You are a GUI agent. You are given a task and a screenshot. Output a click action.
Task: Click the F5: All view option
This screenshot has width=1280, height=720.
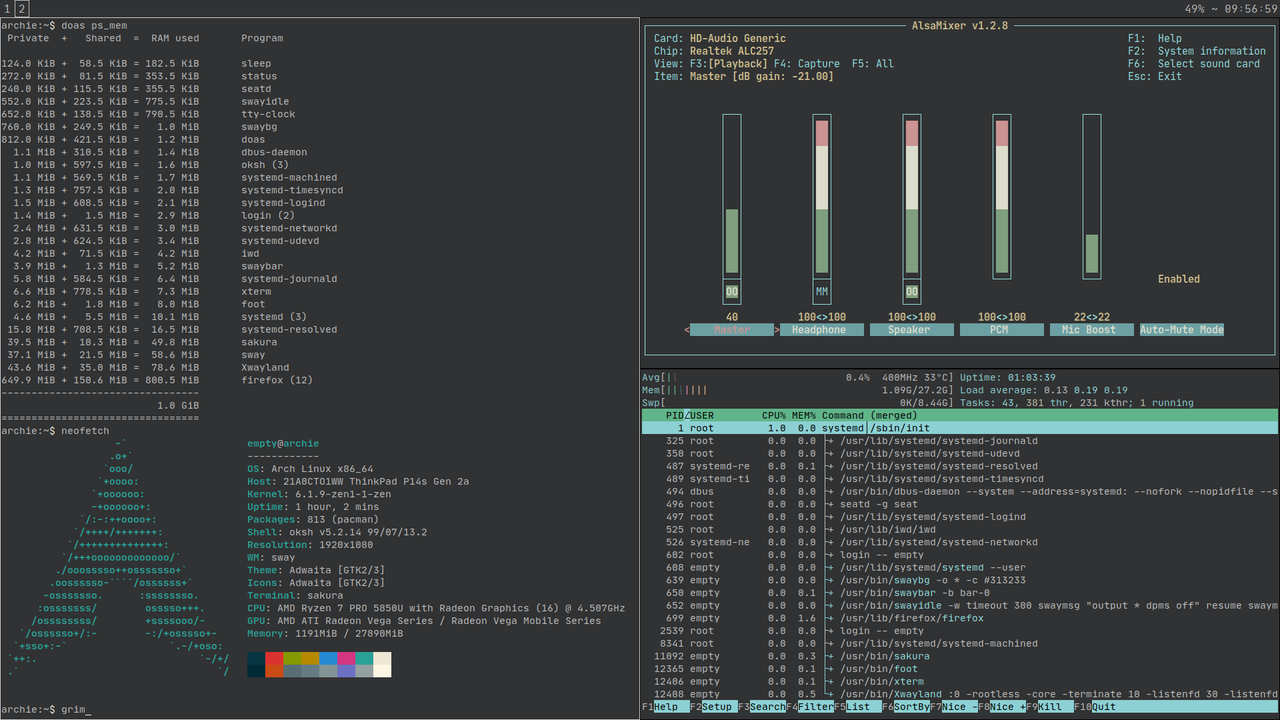coord(873,64)
